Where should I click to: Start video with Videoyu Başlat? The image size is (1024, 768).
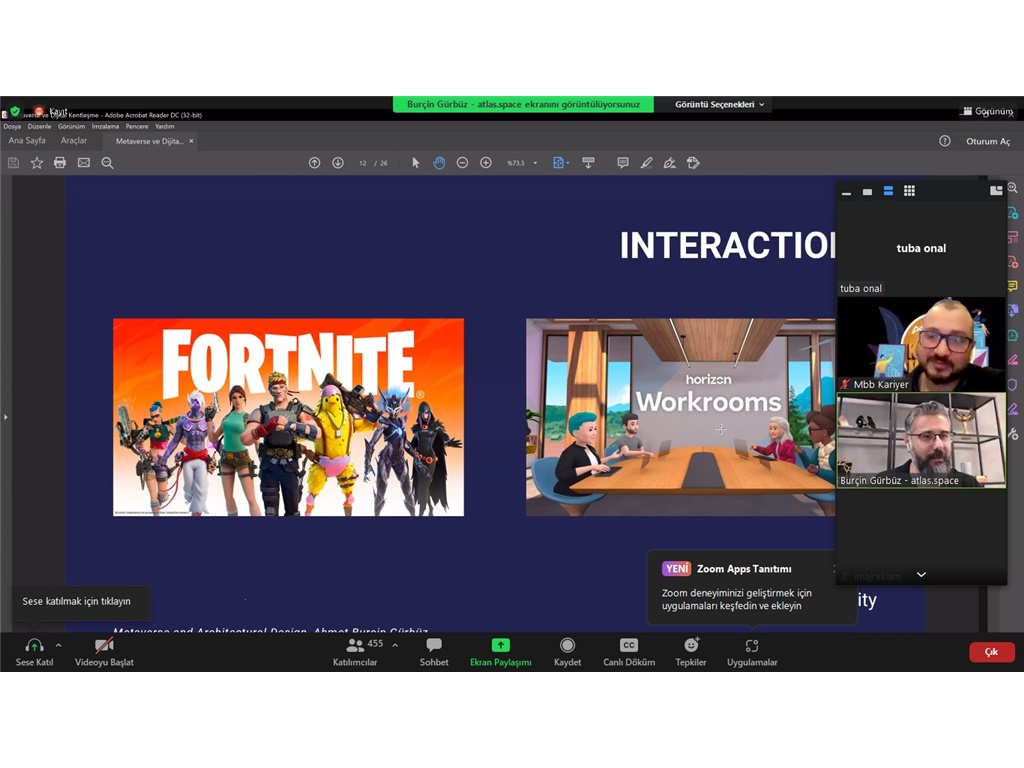click(104, 652)
